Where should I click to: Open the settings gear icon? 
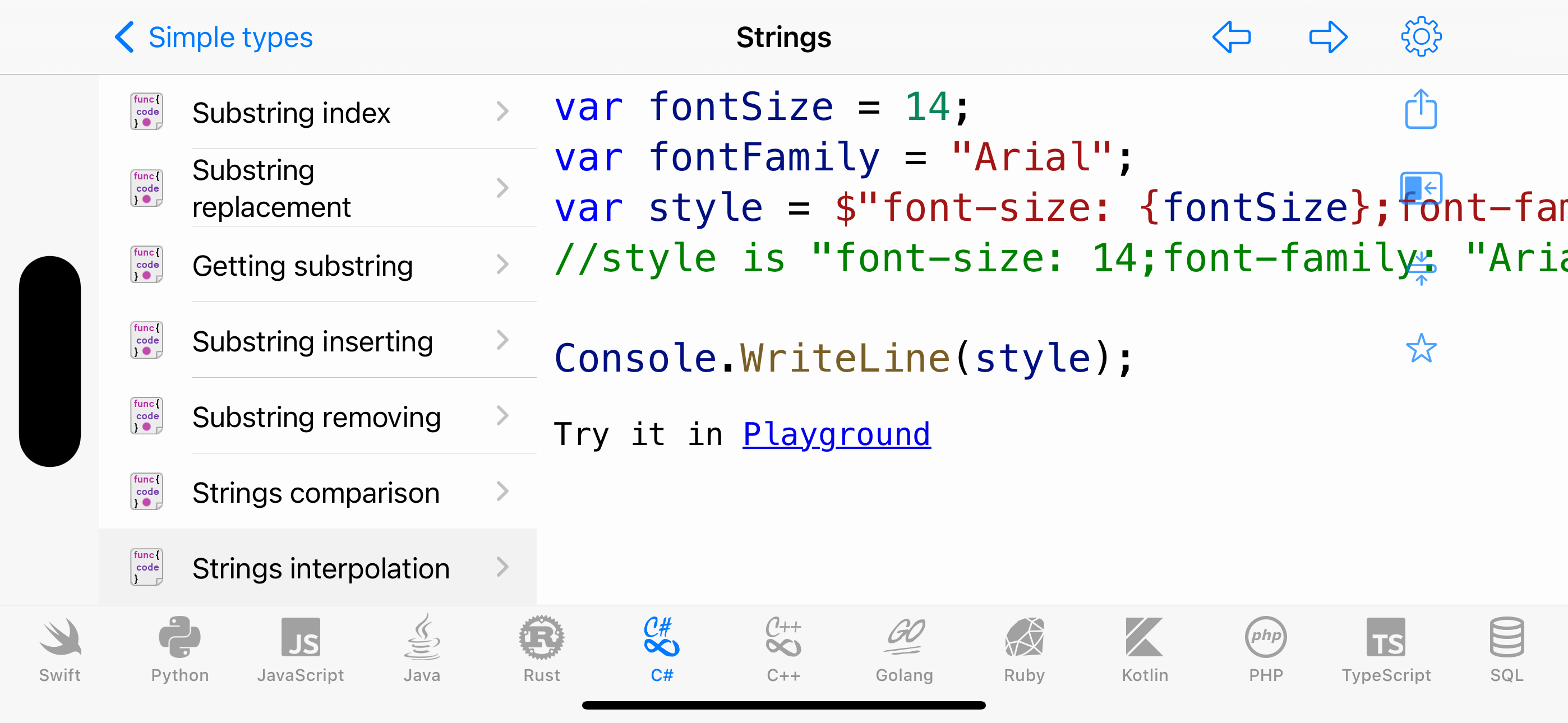(x=1421, y=37)
